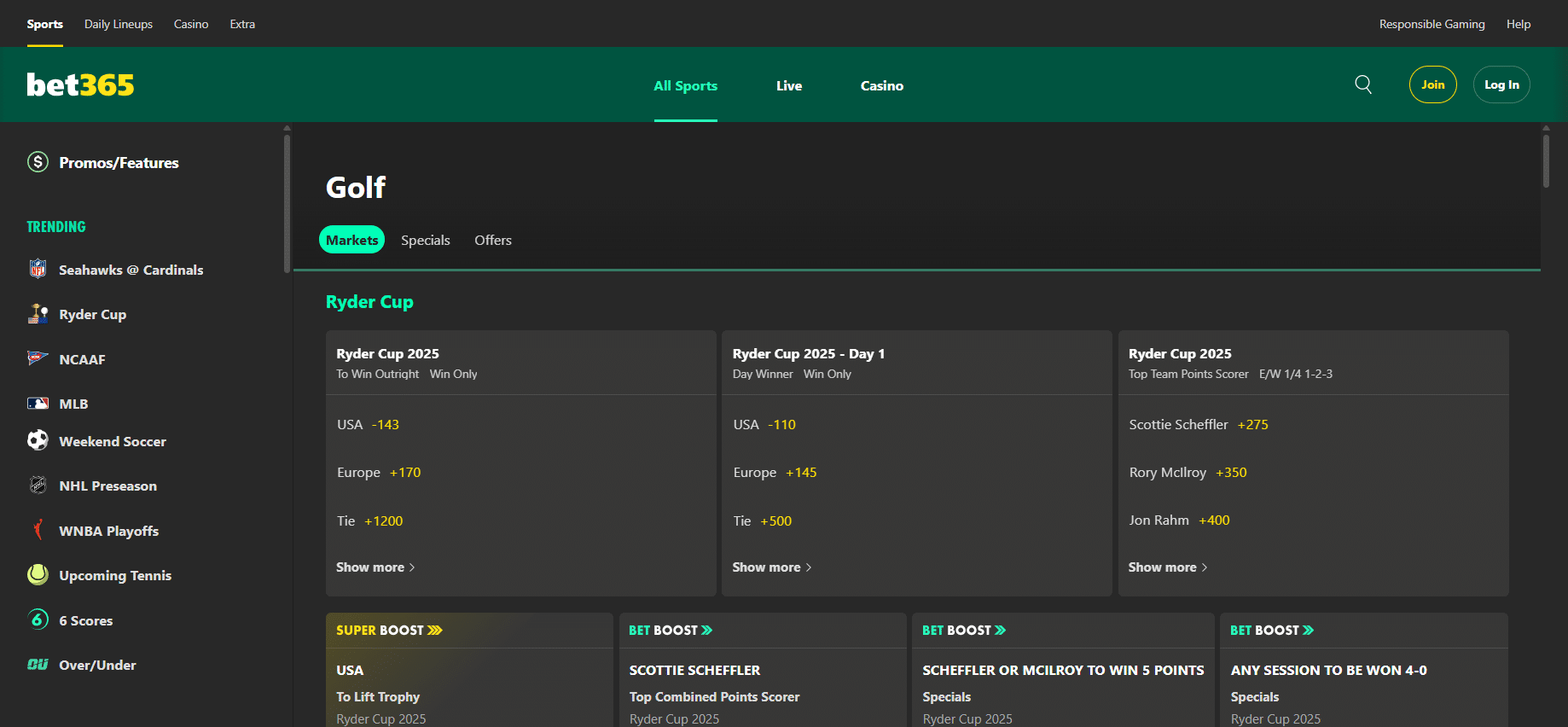This screenshot has height=727, width=1568.
Task: Click the 6 Scores icon
Action: point(38,619)
